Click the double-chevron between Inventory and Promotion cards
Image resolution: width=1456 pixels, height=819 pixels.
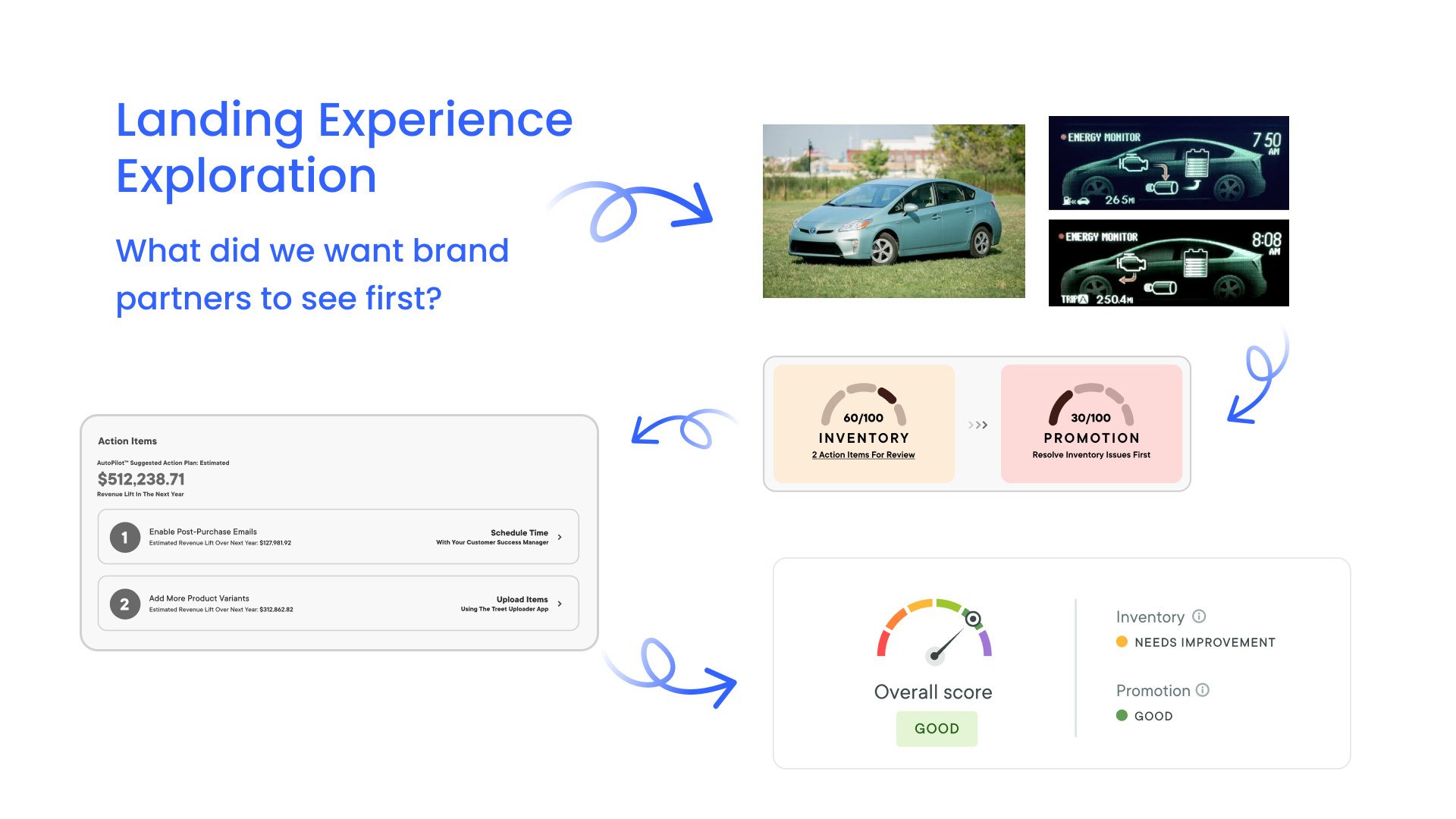(977, 425)
